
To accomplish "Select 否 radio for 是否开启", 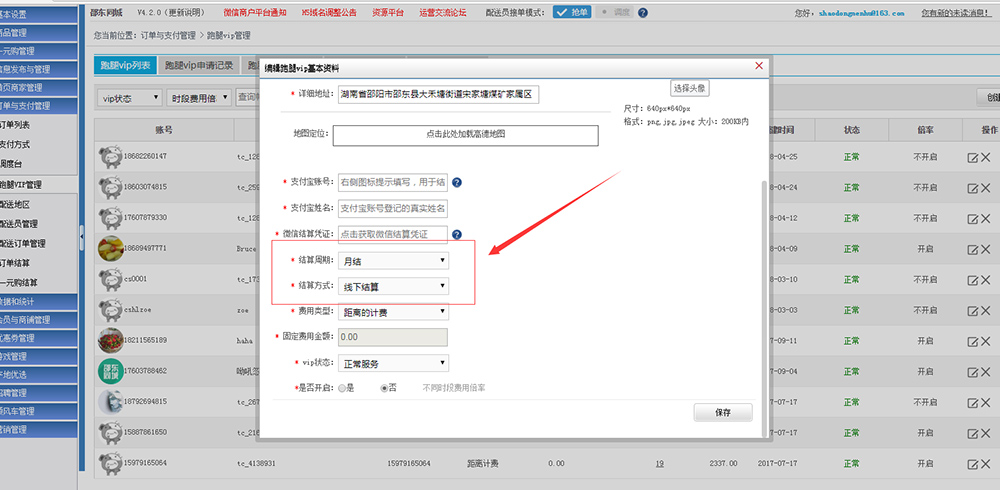I will coord(384,388).
